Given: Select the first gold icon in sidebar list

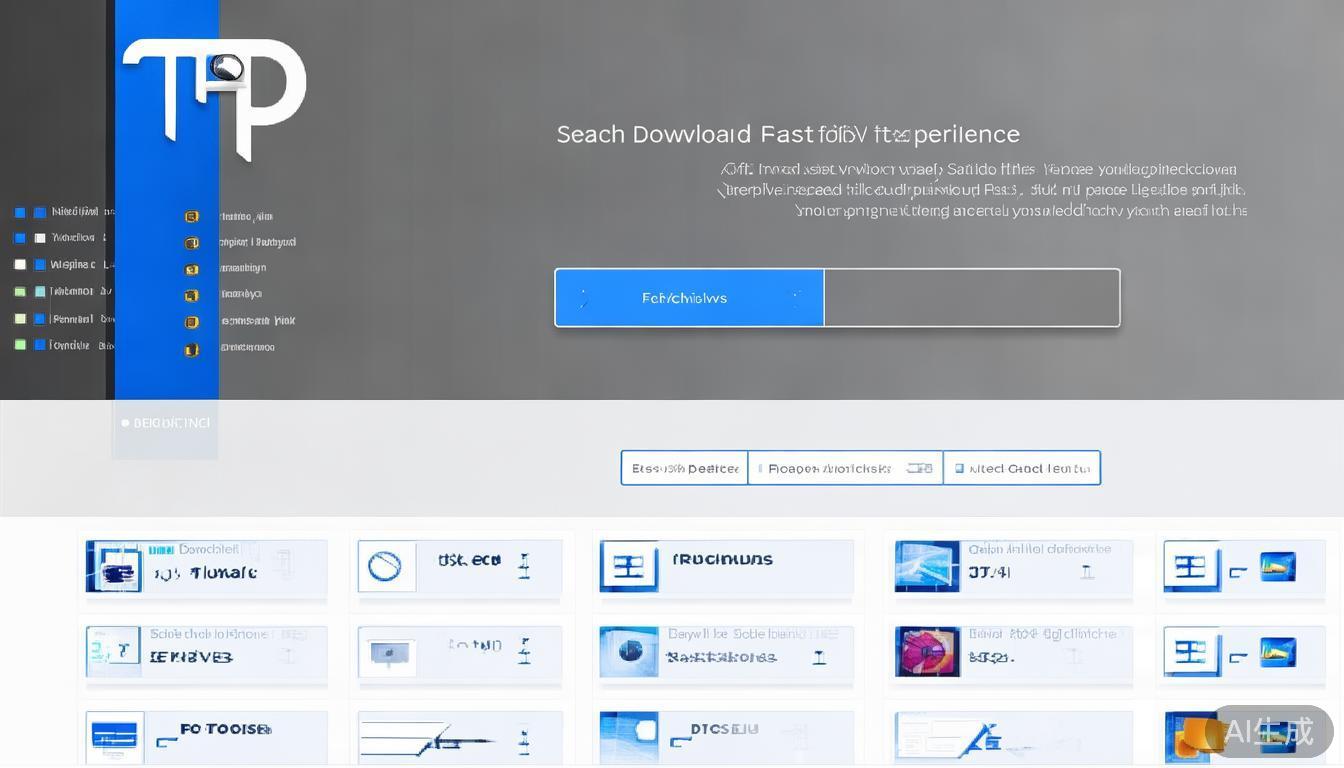Looking at the screenshot, I should pos(192,216).
